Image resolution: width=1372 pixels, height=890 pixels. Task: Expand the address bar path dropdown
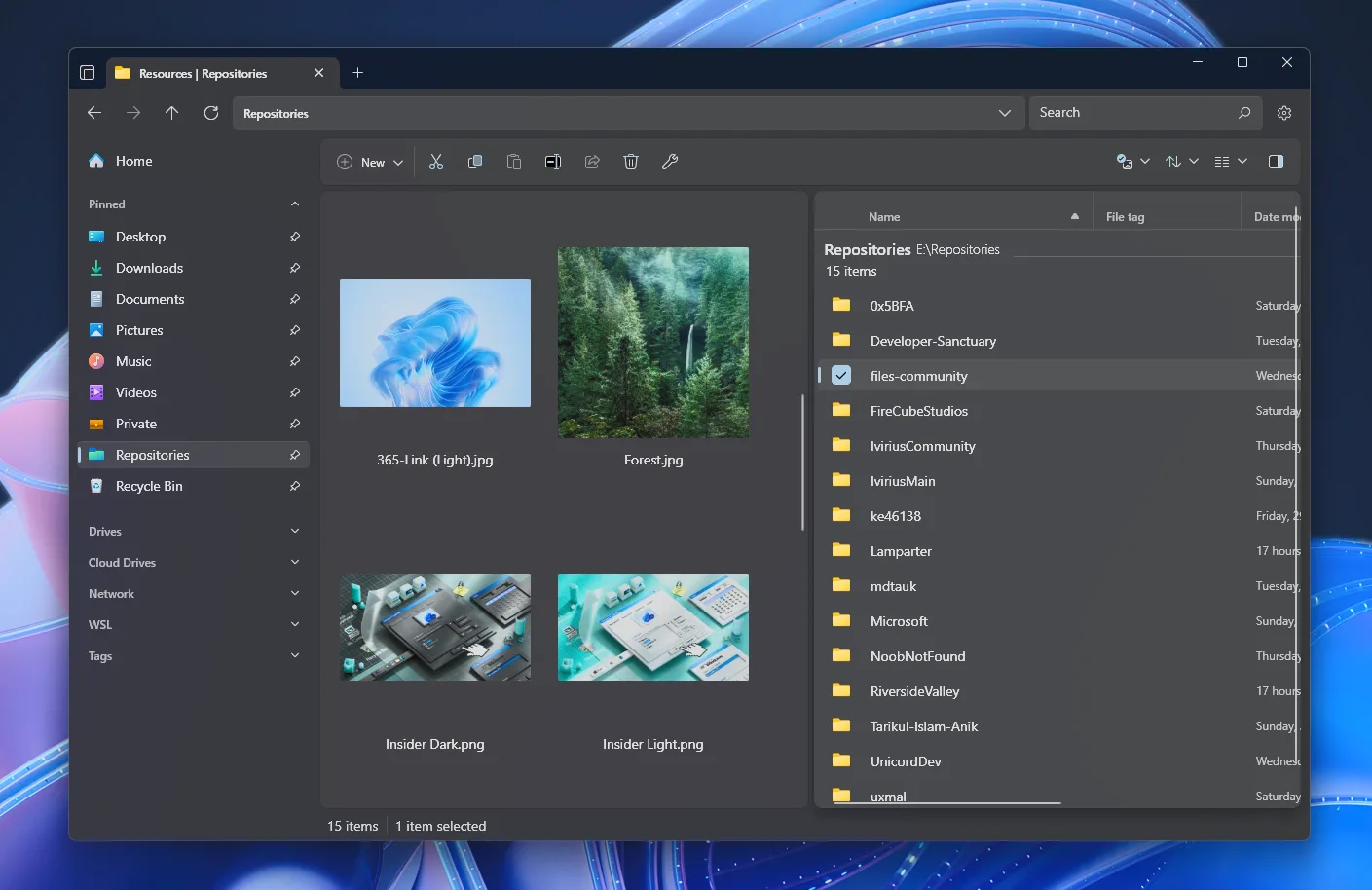(x=1005, y=113)
